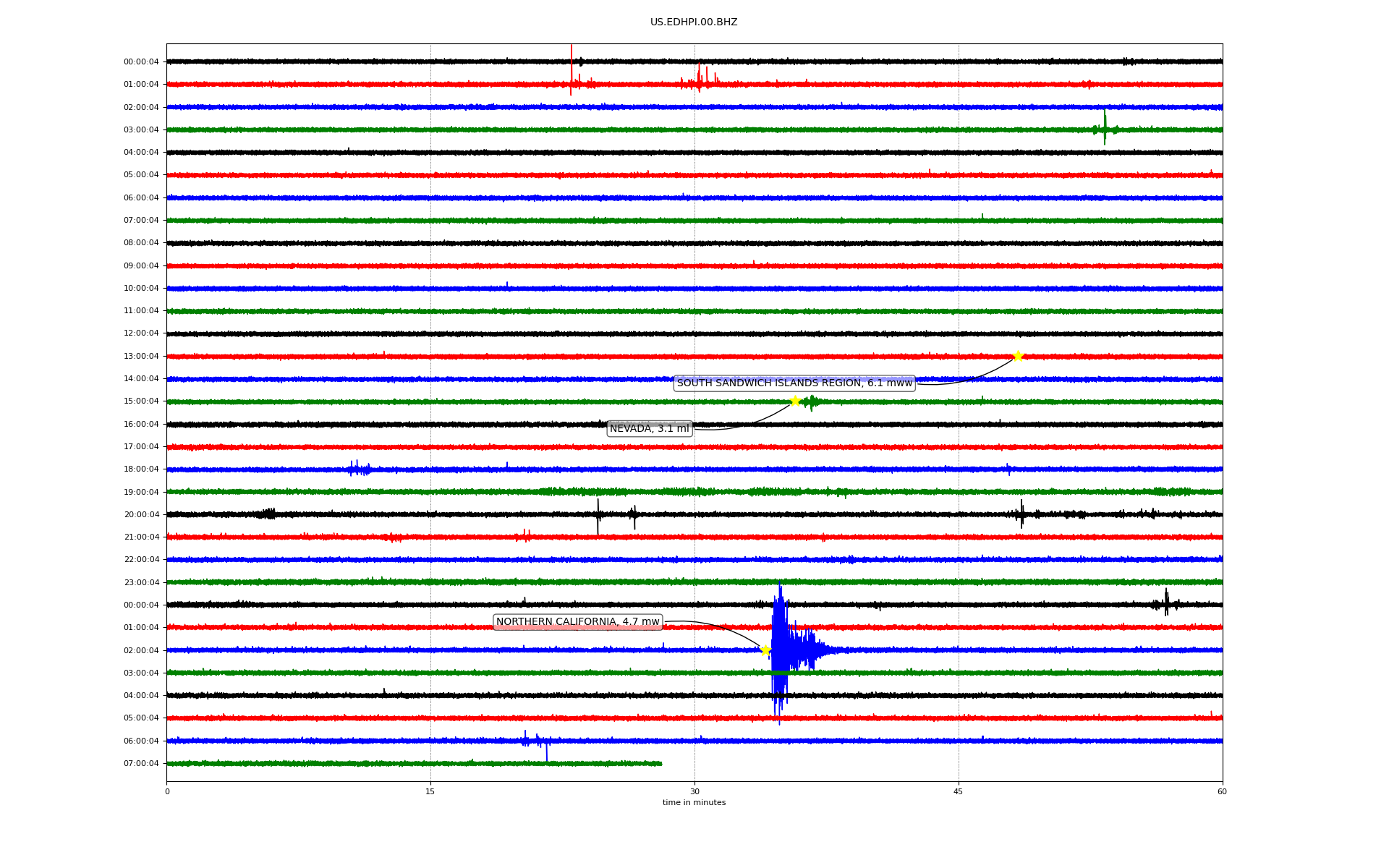Click the 20:00:04 row time label
The height and width of the screenshot is (868, 1389).
pos(141,514)
